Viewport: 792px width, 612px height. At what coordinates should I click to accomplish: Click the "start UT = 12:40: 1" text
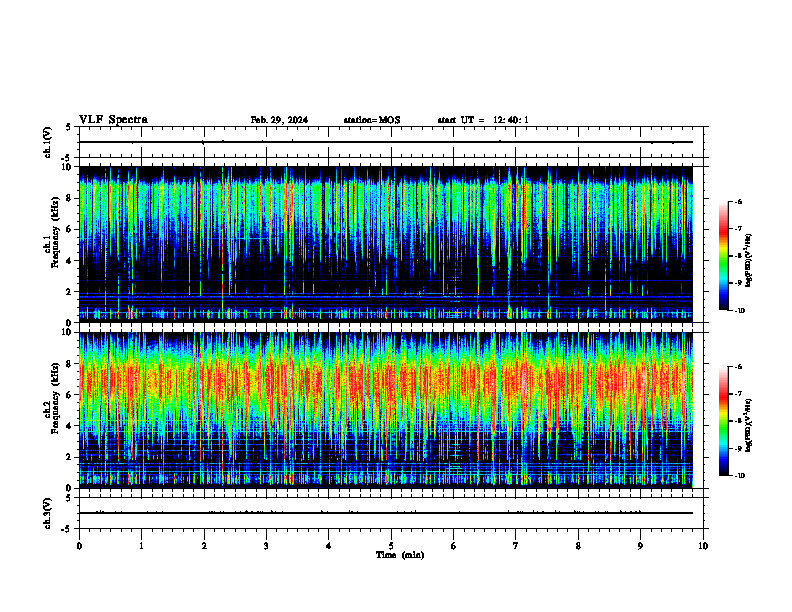pyautogui.click(x=483, y=120)
